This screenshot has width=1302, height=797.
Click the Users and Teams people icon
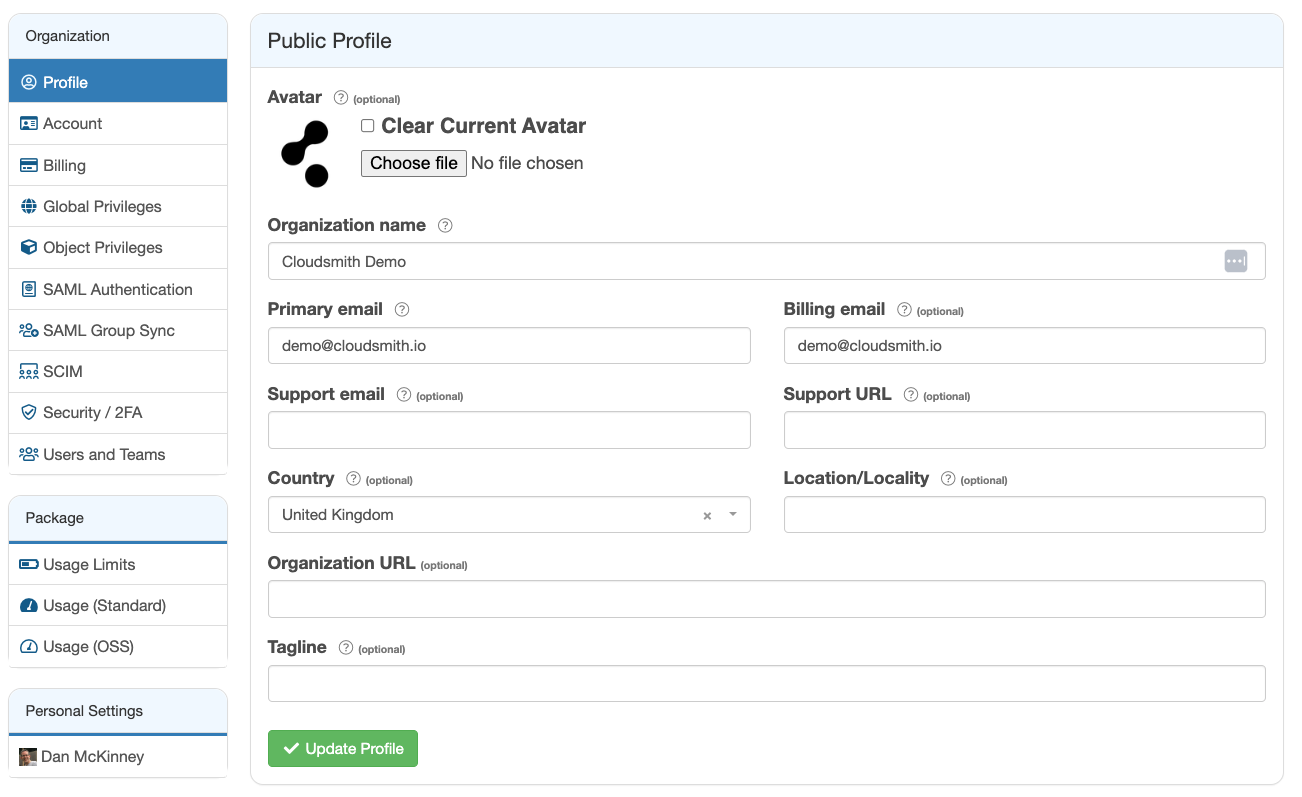pos(28,455)
